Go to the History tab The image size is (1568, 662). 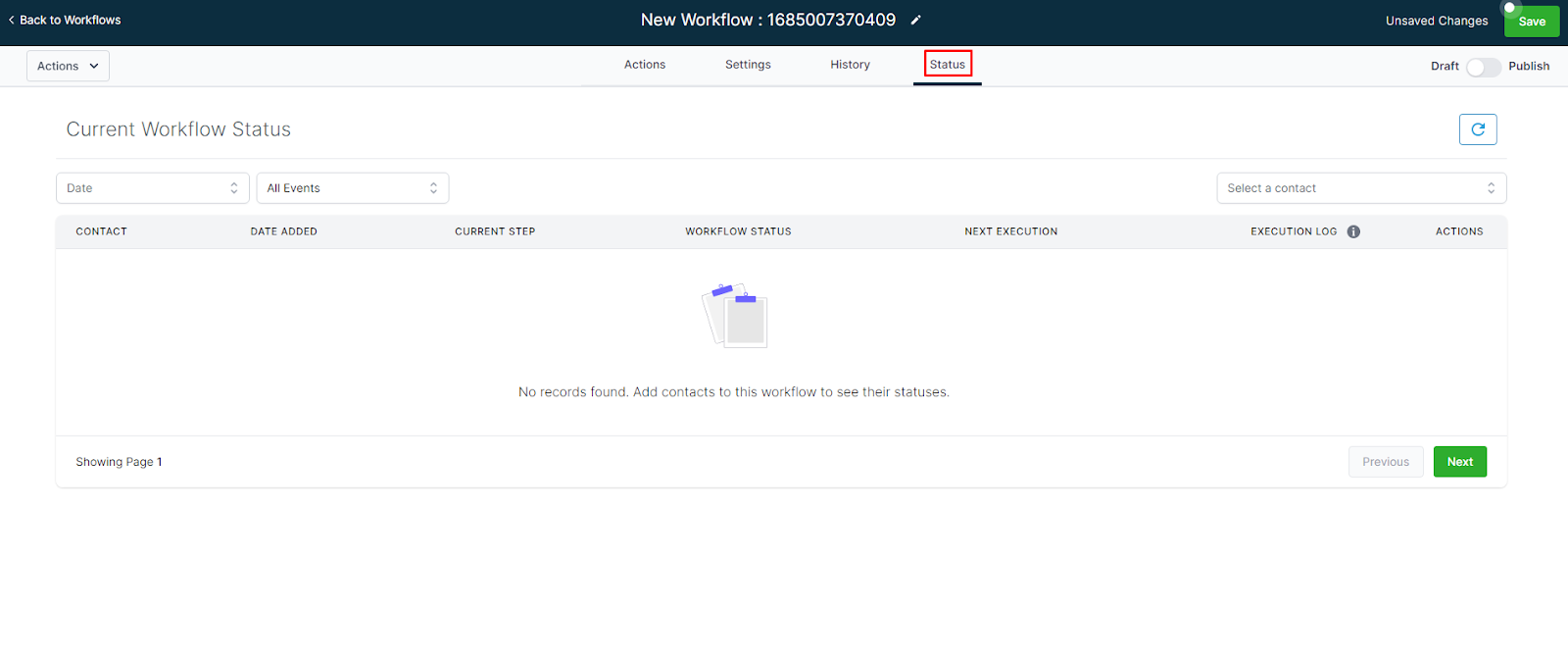pos(850,65)
